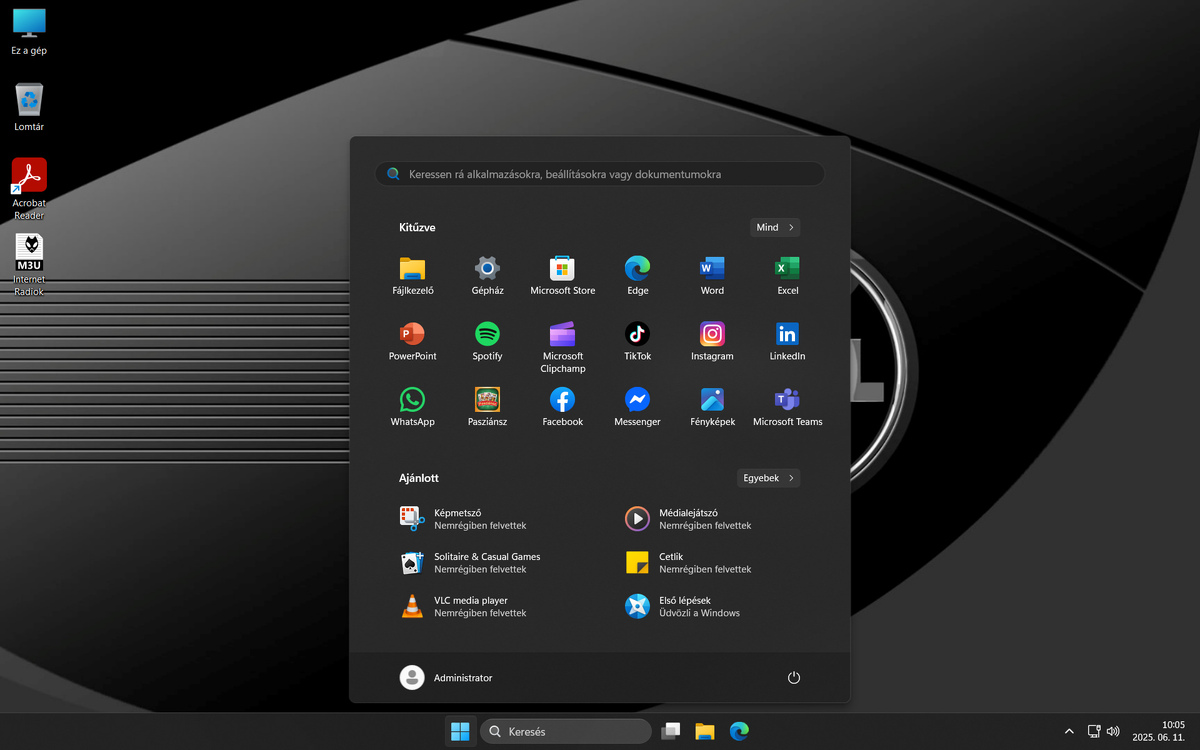Click the power button in Start menu
Screen dimensions: 1200x750
pos(794,678)
